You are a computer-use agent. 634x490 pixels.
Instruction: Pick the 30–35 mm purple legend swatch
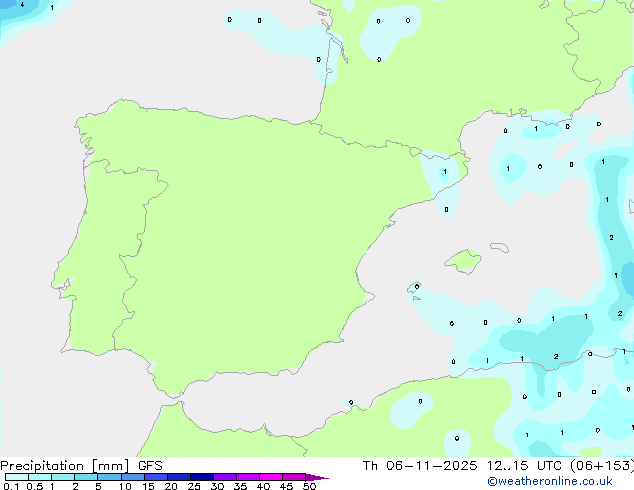tap(225, 477)
